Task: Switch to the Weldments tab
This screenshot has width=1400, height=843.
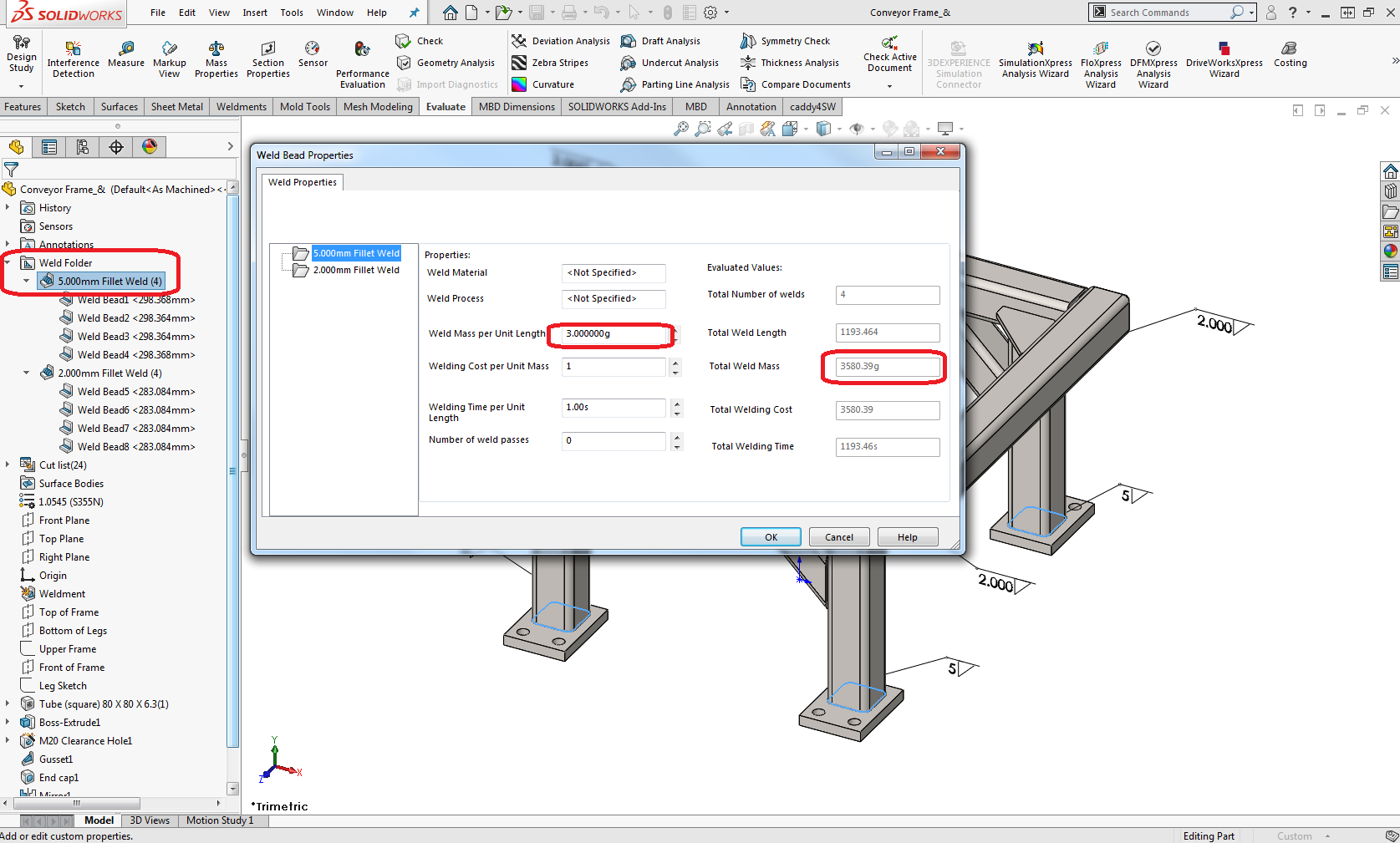Action: [241, 107]
